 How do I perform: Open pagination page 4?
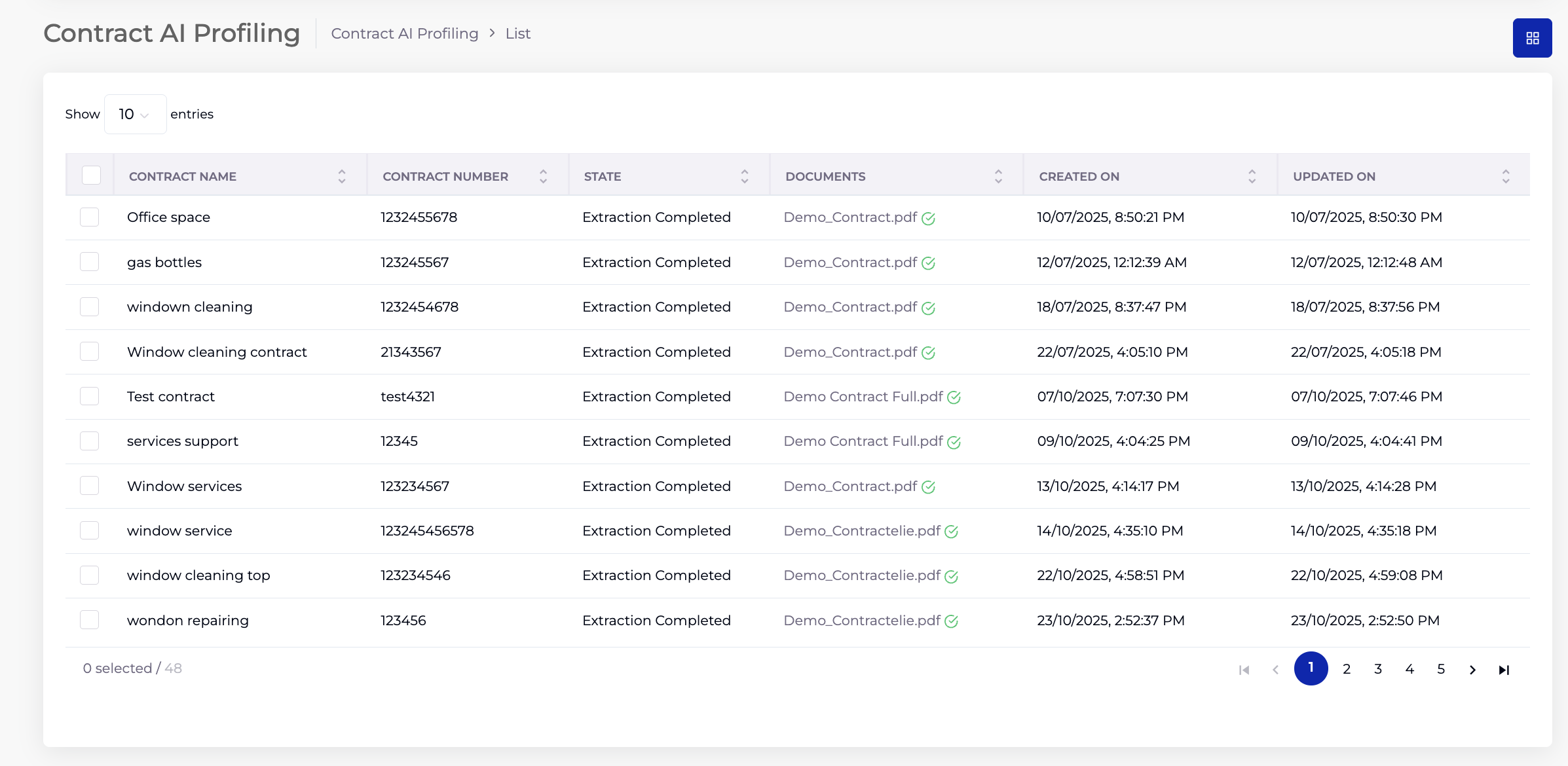point(1409,669)
